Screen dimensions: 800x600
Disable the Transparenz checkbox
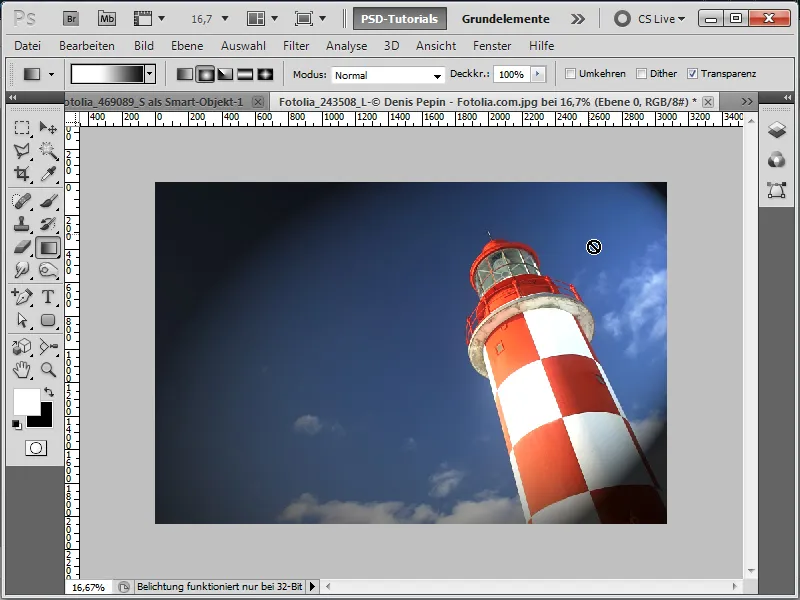(x=692, y=74)
